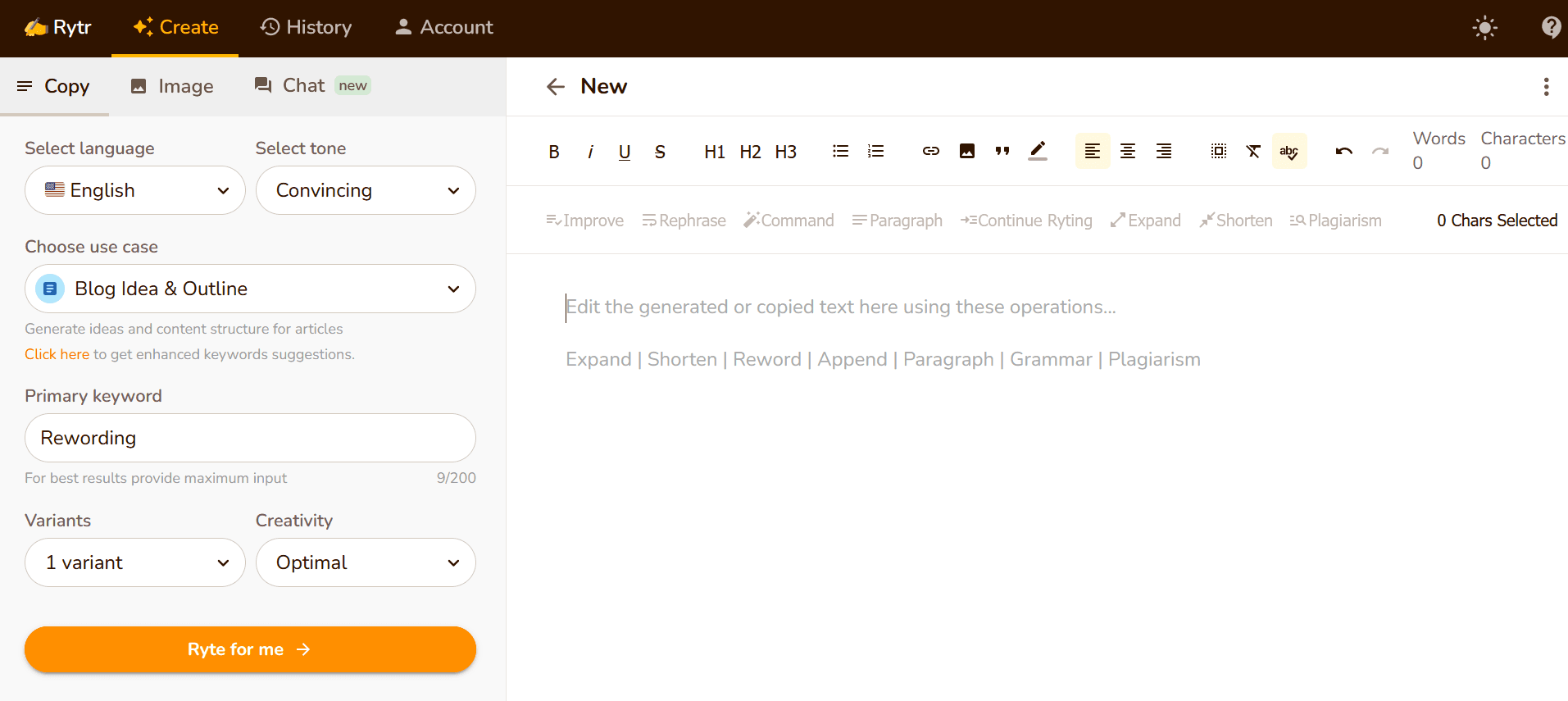Insert a link using the link icon

click(x=930, y=152)
